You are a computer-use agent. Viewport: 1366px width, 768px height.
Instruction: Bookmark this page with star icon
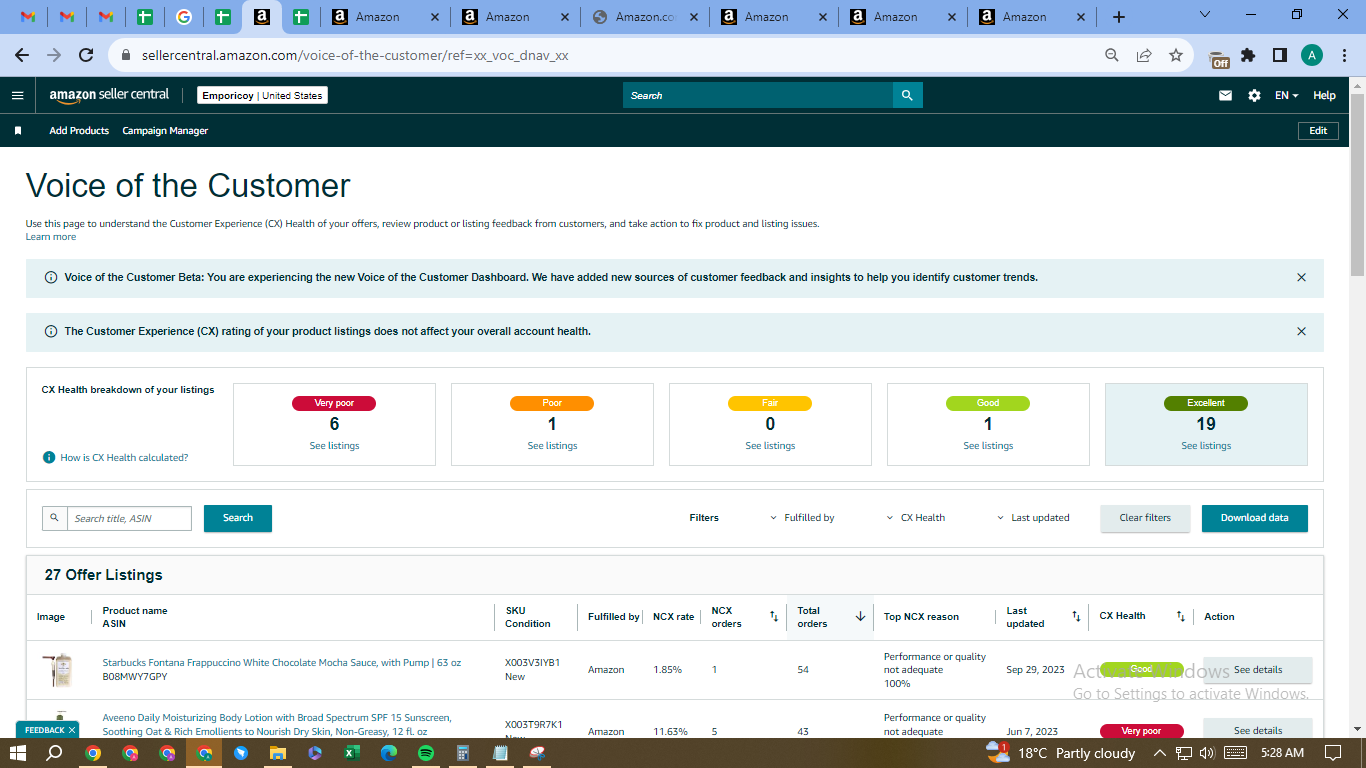[1176, 56]
